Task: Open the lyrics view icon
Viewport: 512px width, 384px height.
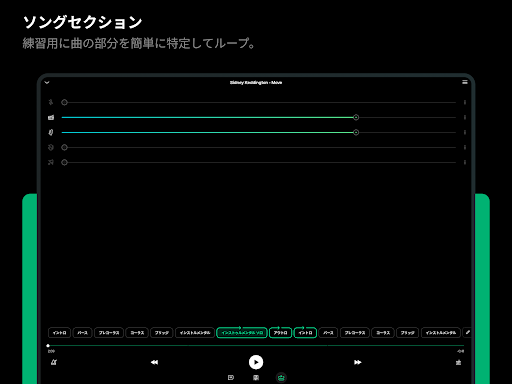Action: 231,378
